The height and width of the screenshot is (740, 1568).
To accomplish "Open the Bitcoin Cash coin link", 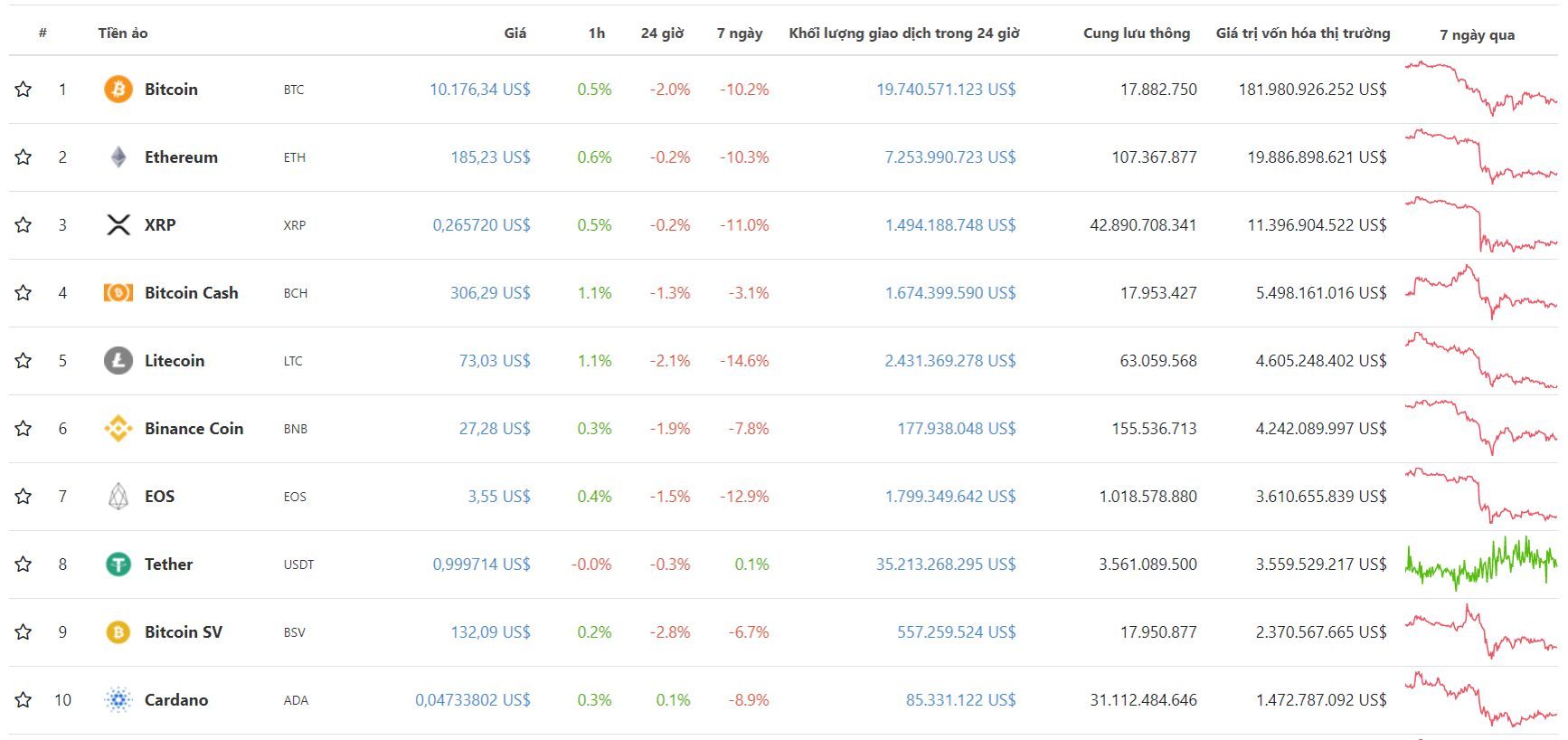I will [192, 292].
